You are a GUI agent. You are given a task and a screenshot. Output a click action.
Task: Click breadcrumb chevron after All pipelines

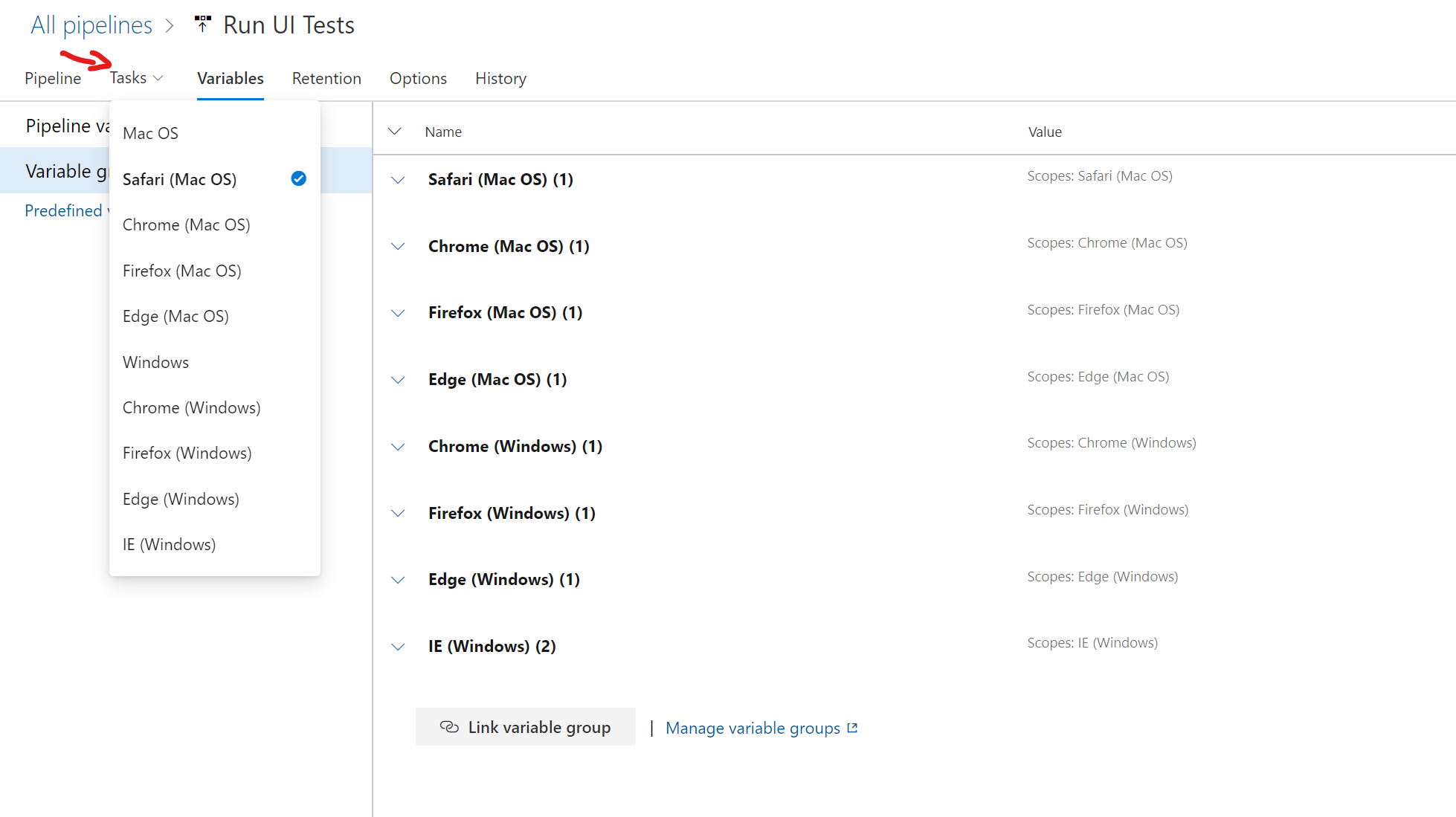pyautogui.click(x=170, y=26)
